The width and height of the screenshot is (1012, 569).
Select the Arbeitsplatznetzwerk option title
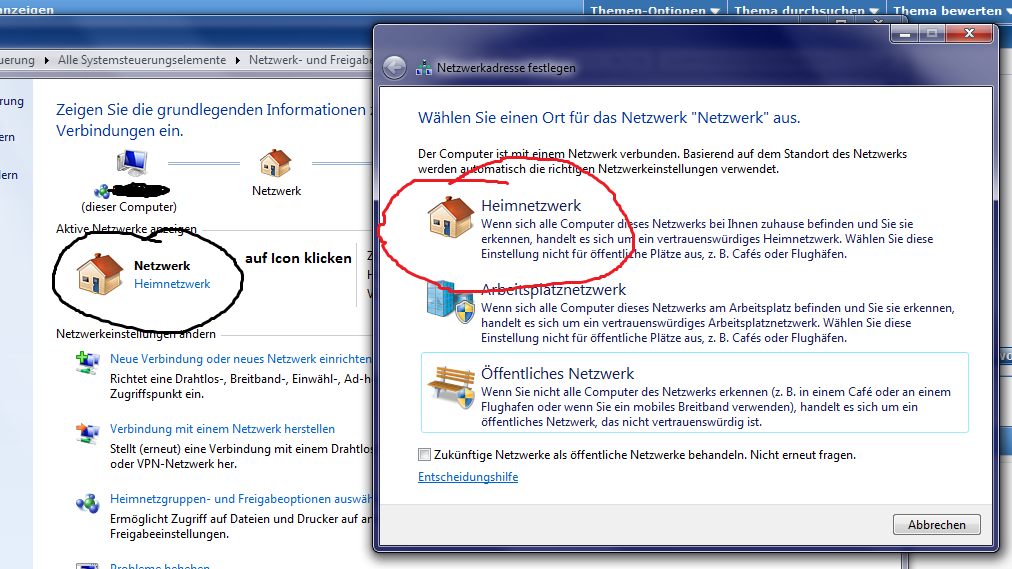[554, 290]
